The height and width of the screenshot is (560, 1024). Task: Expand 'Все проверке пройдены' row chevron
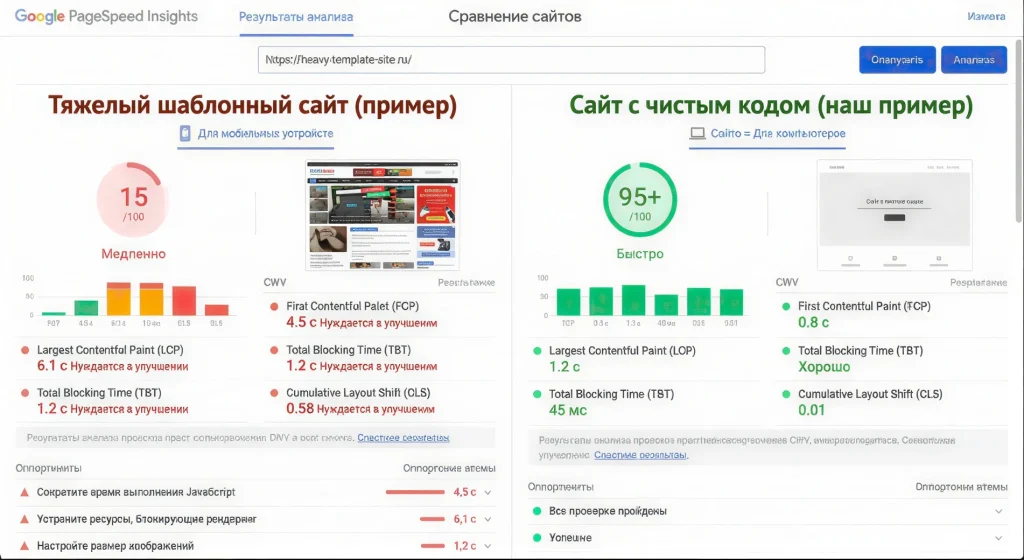click(x=999, y=511)
